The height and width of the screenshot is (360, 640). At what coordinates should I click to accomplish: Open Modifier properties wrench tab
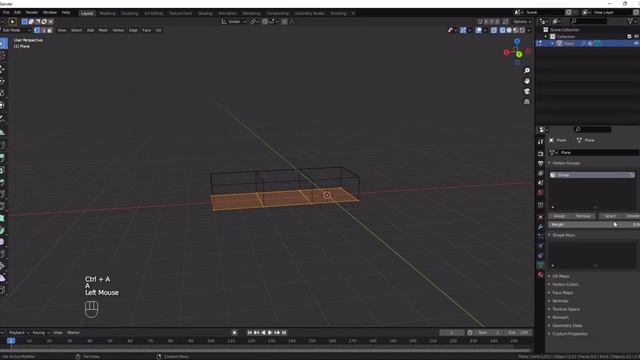(x=540, y=227)
